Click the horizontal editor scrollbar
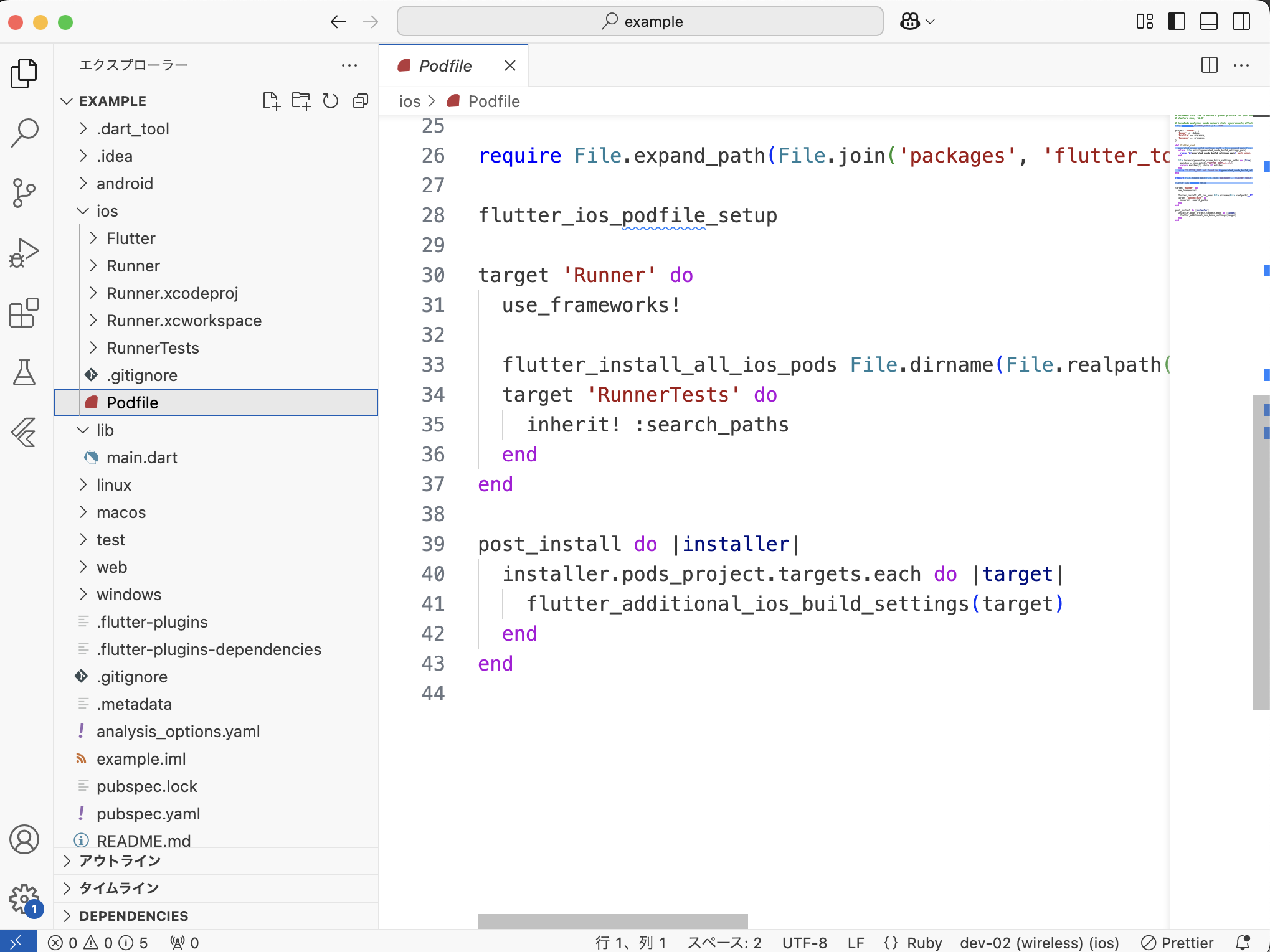Screen dimensions: 1270x952 pos(612,921)
